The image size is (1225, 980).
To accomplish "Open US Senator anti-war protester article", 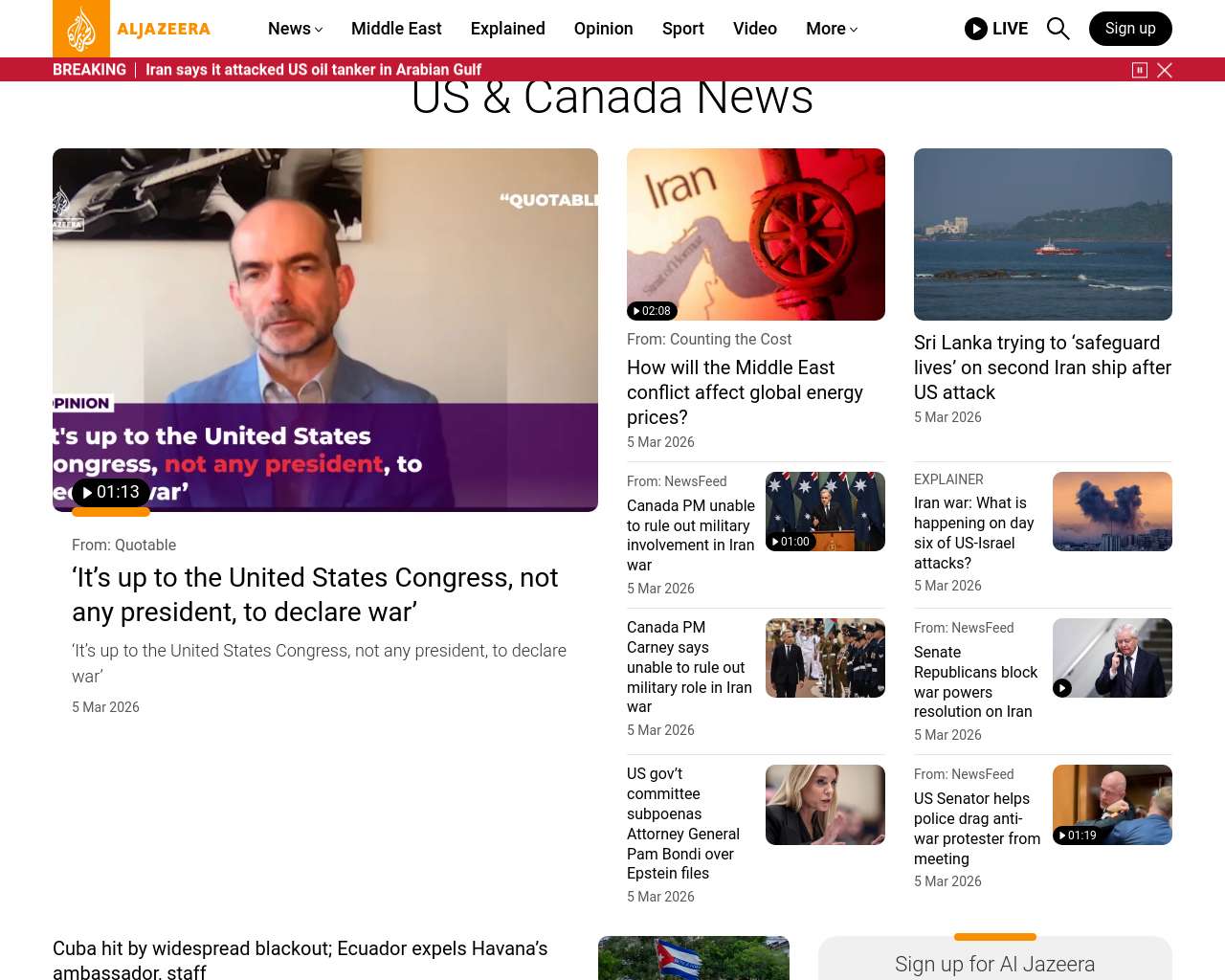I will coord(977,829).
